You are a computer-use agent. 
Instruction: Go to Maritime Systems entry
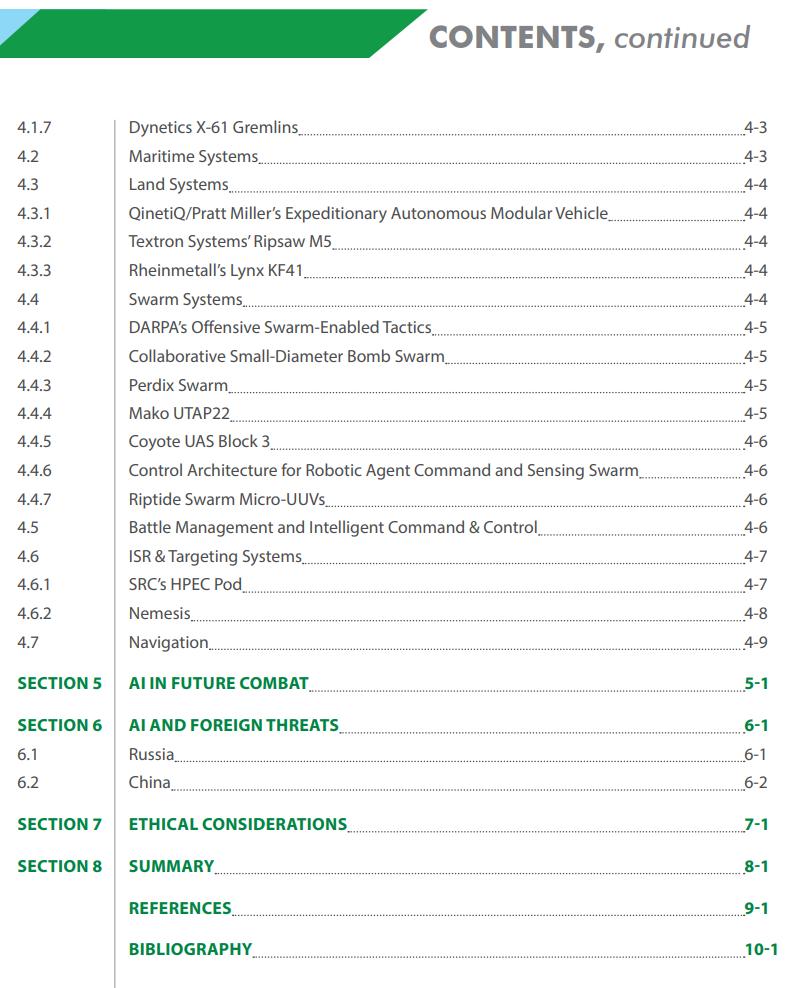click(193, 156)
